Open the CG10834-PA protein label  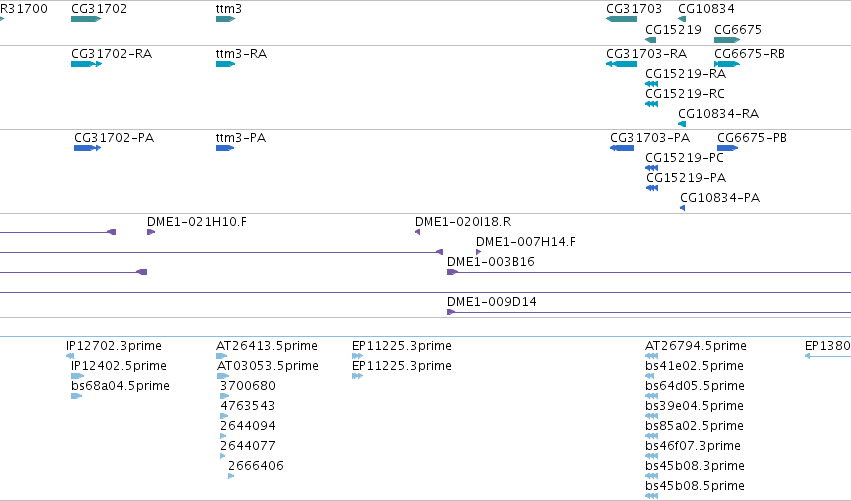[720, 198]
